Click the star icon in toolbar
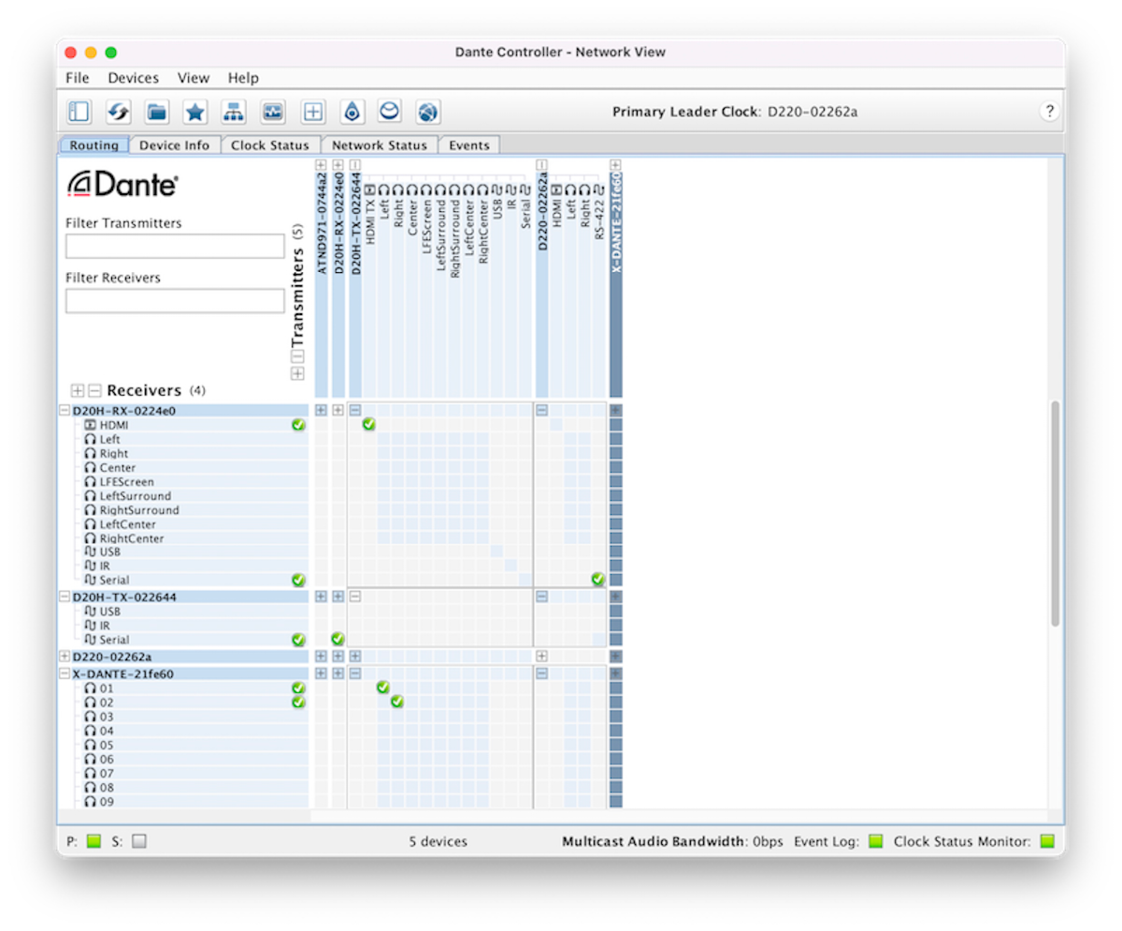The height and width of the screenshot is (931, 1122). (195, 112)
